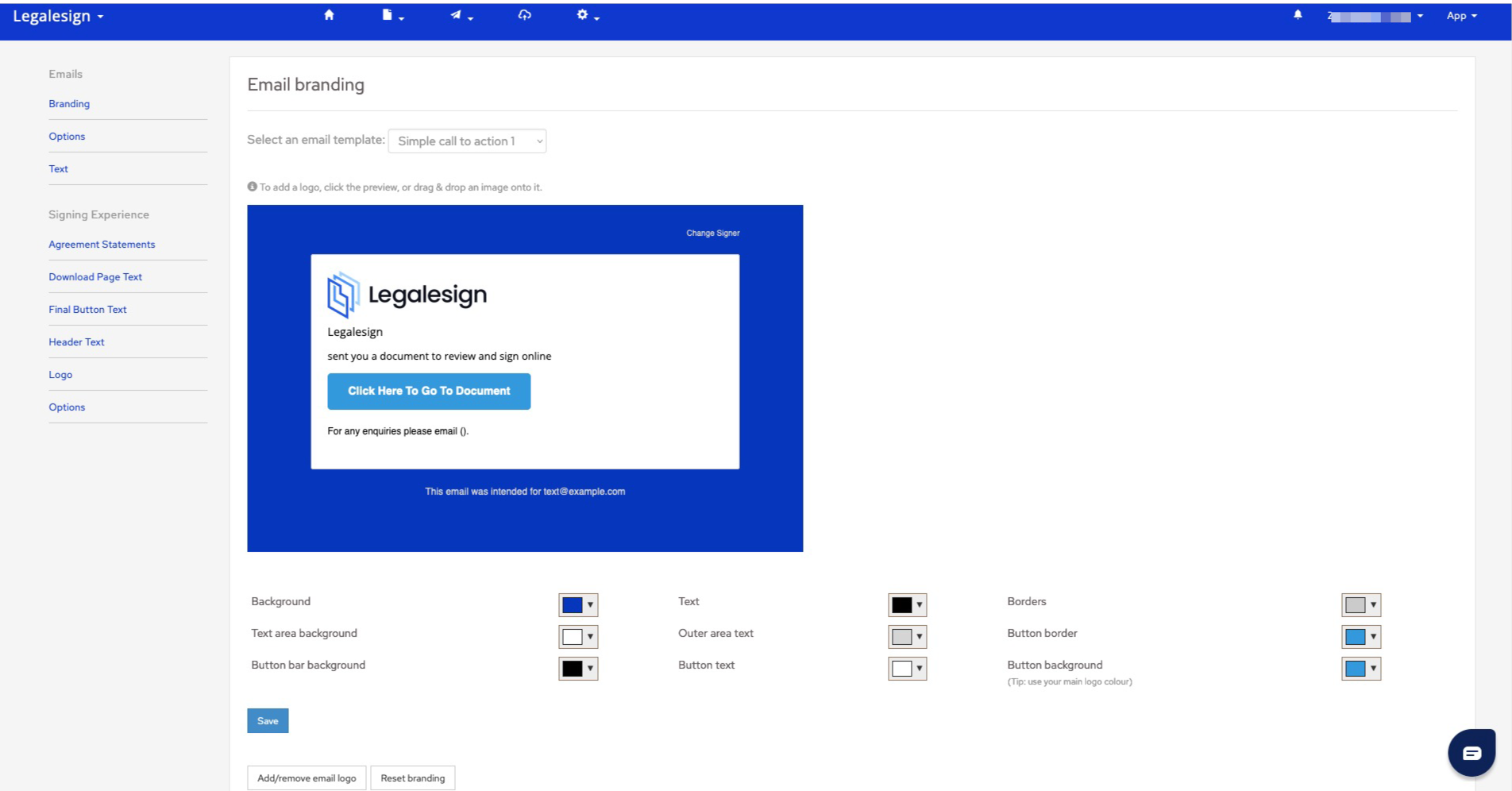Open the Download Page Text settings

(x=95, y=276)
